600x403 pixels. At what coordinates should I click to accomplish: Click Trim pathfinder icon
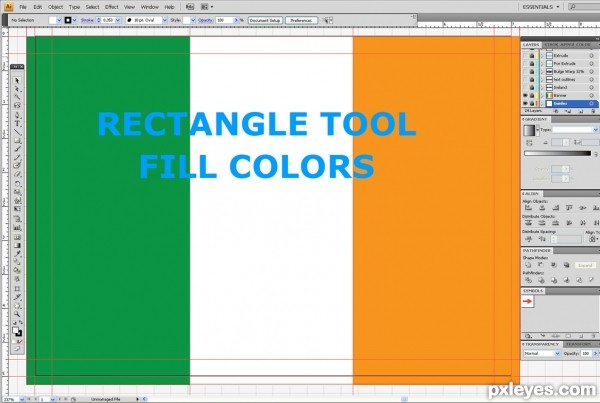(541, 280)
